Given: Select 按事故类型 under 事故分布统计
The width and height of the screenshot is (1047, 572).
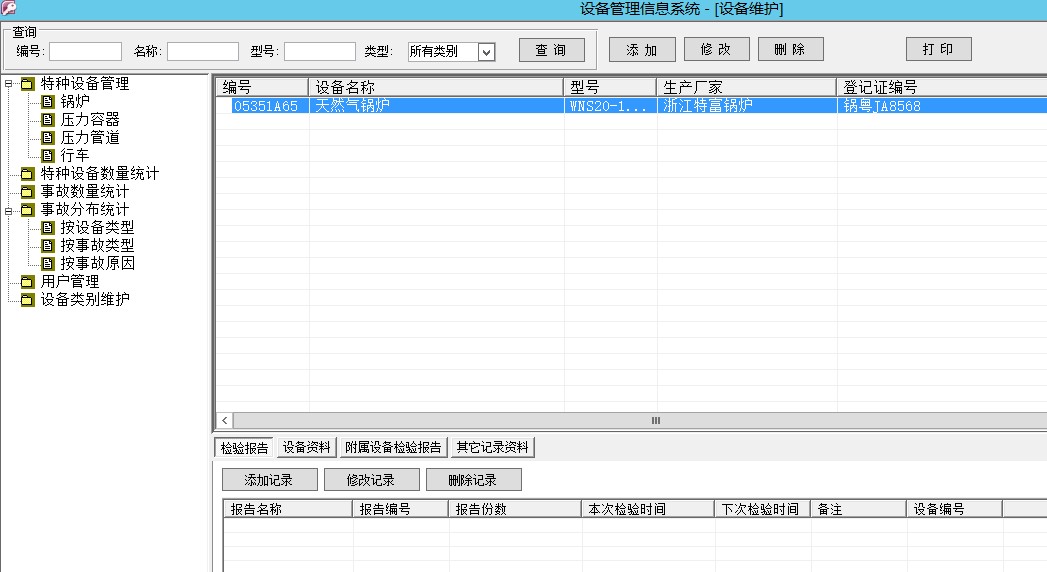Looking at the screenshot, I should coord(97,246).
